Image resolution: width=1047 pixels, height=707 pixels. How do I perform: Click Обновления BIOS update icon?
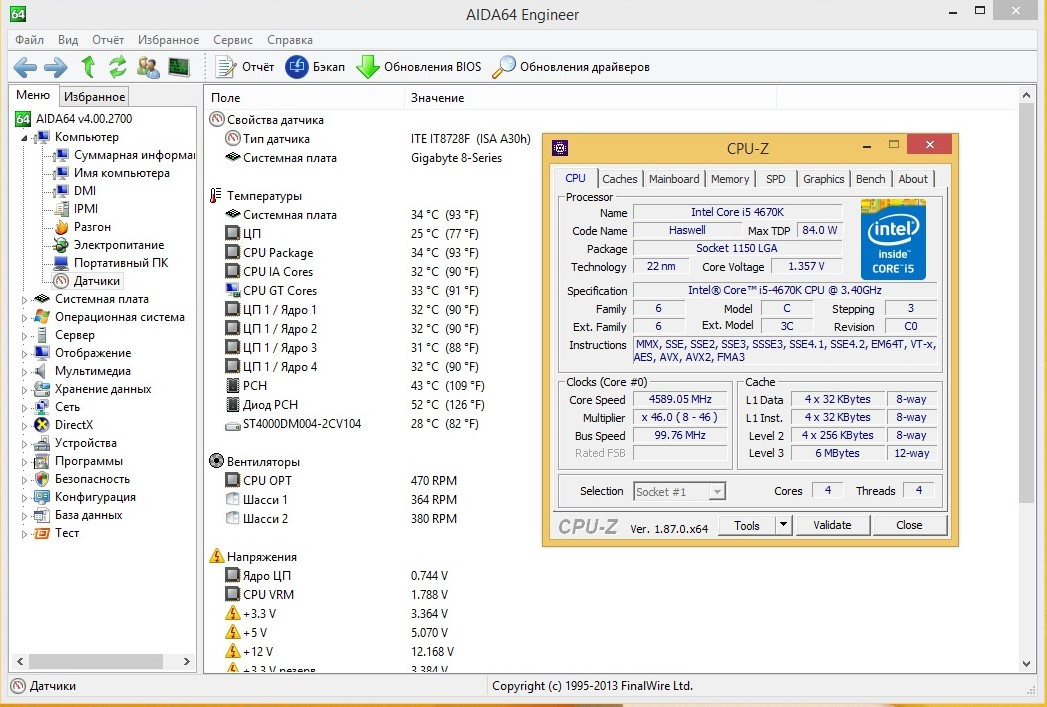click(368, 67)
